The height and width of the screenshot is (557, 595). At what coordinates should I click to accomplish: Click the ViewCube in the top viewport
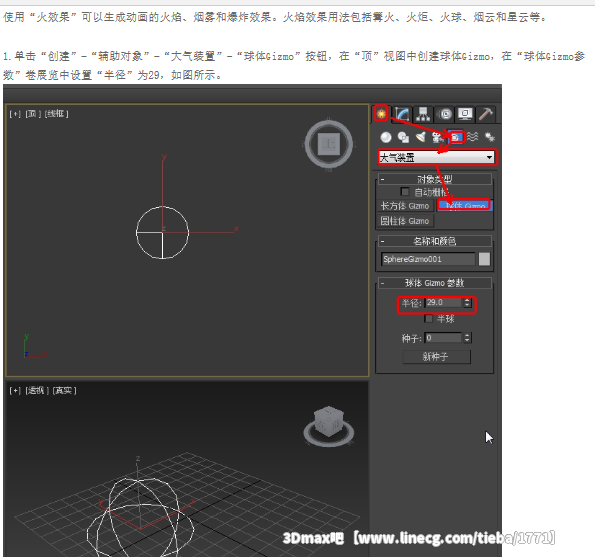click(329, 144)
